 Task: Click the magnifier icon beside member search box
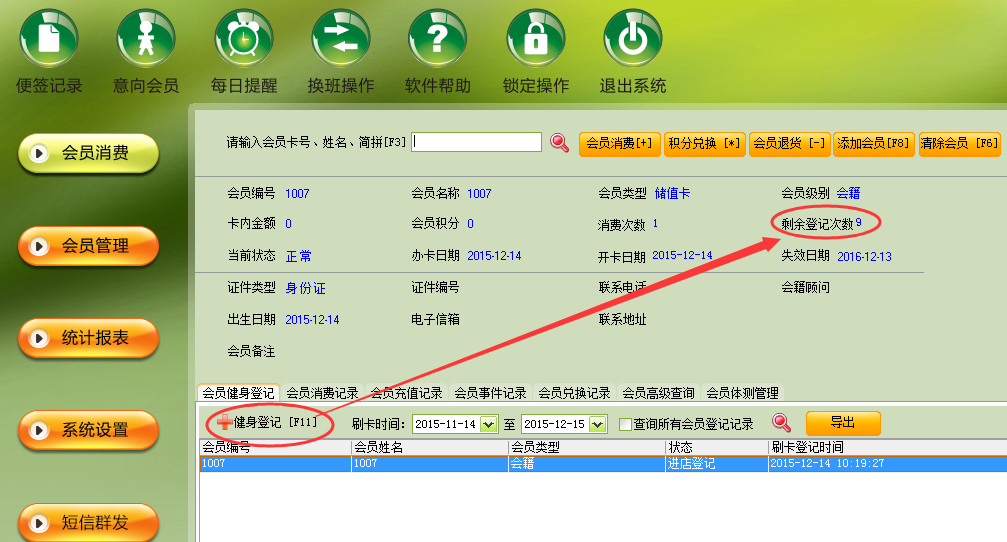(x=560, y=143)
